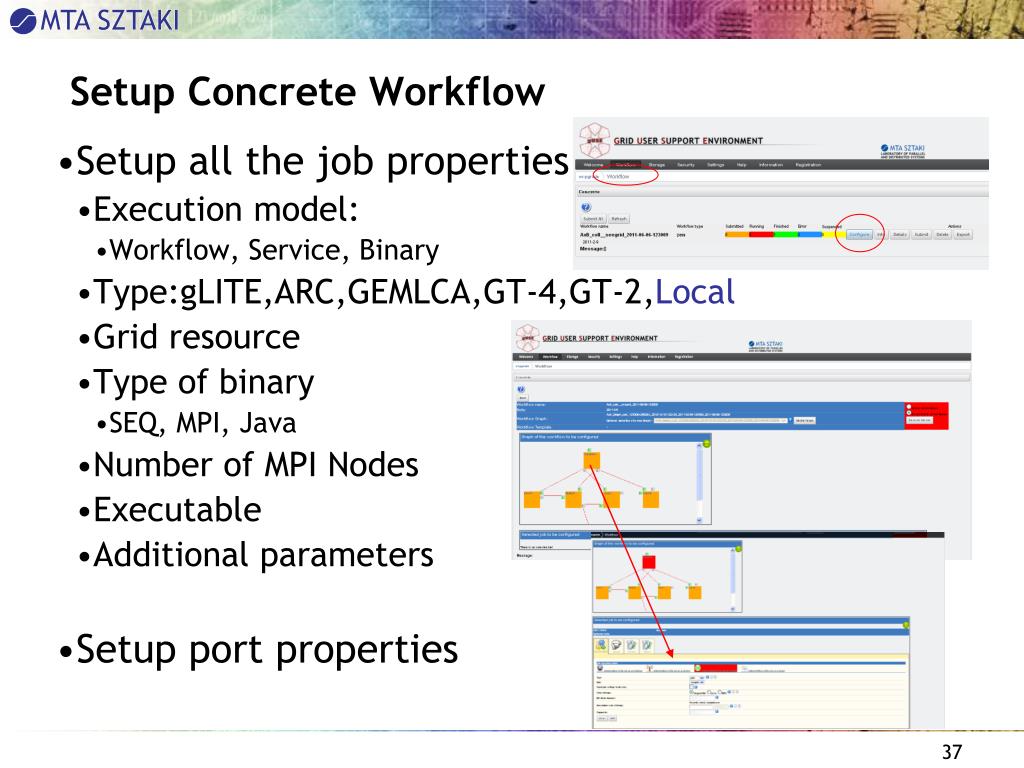This screenshot has height=768, width=1024.
Task: Select the top orange job node in the upper graph
Action: pos(592,460)
